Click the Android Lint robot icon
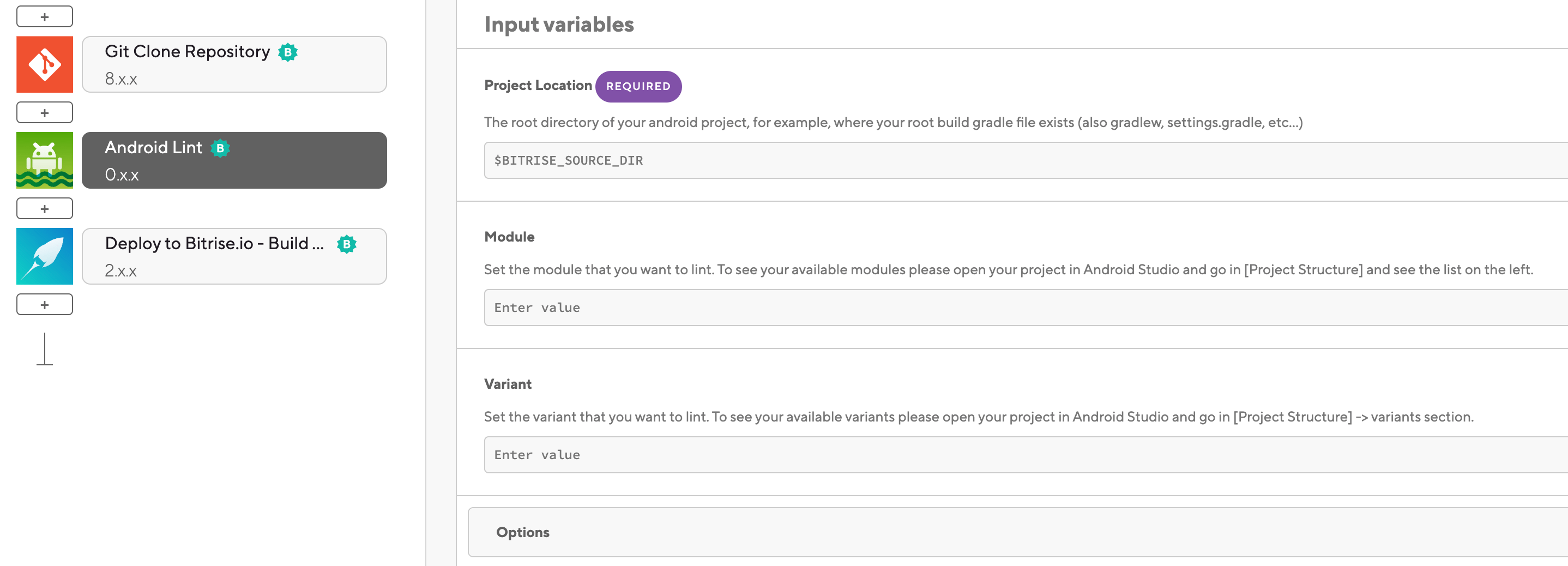Image resolution: width=1568 pixels, height=566 pixels. coord(45,160)
